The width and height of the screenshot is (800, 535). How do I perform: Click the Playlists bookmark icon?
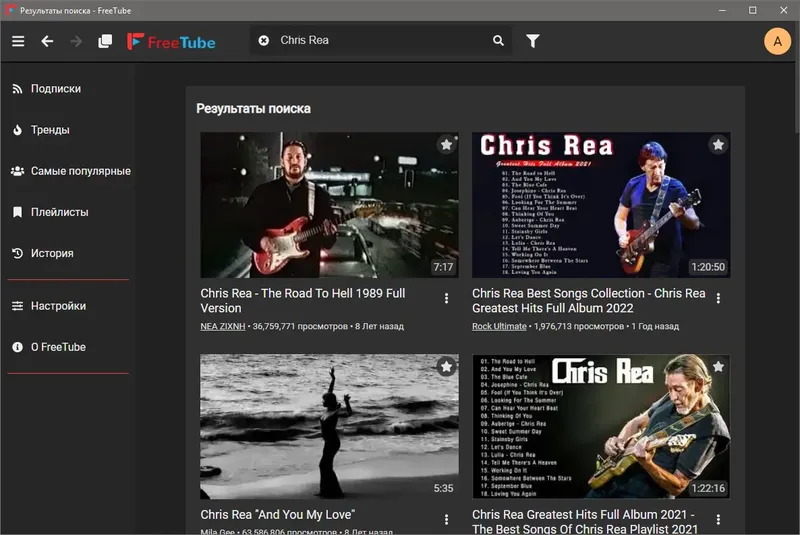(x=17, y=212)
